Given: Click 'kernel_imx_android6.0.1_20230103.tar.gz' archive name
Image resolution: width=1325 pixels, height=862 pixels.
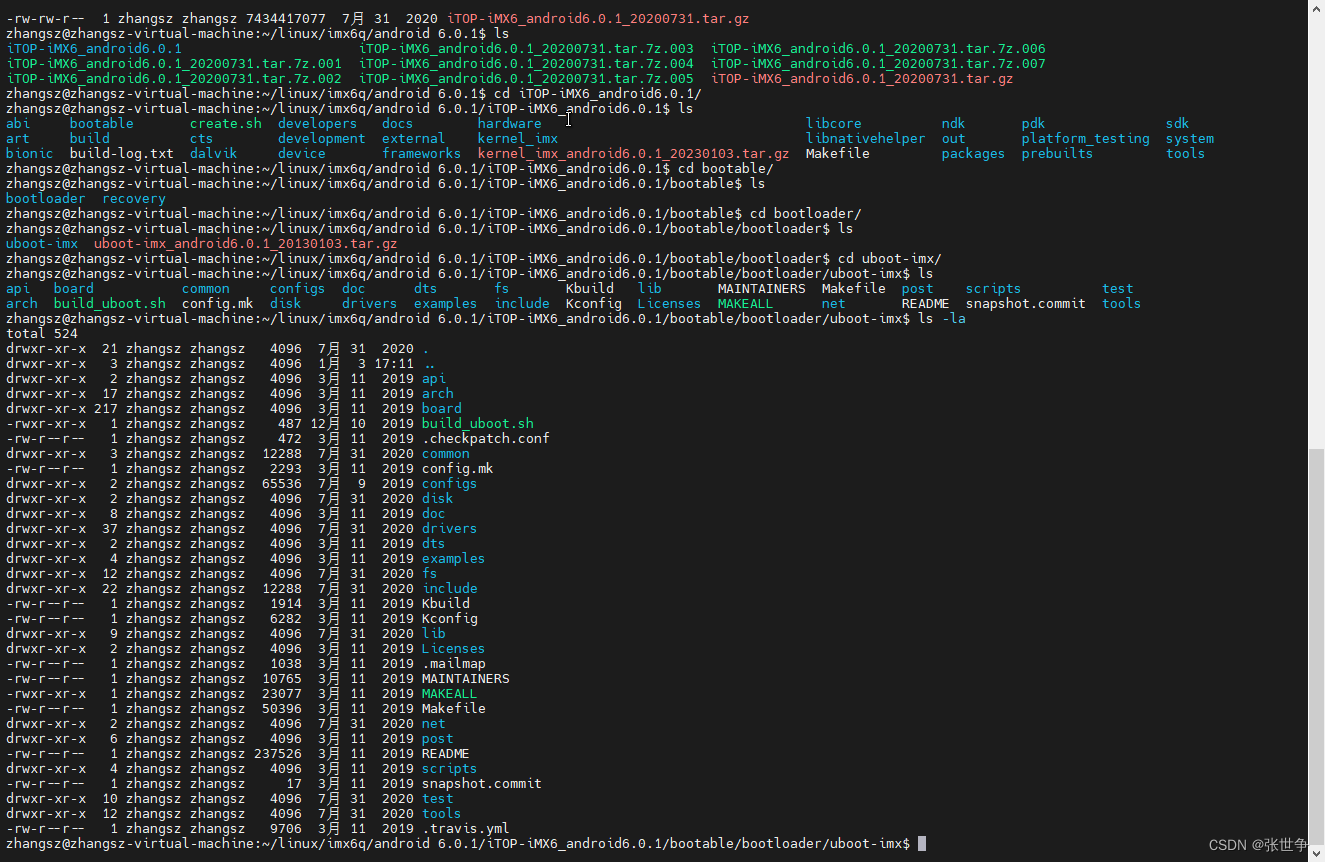Looking at the screenshot, I should click(x=634, y=154).
